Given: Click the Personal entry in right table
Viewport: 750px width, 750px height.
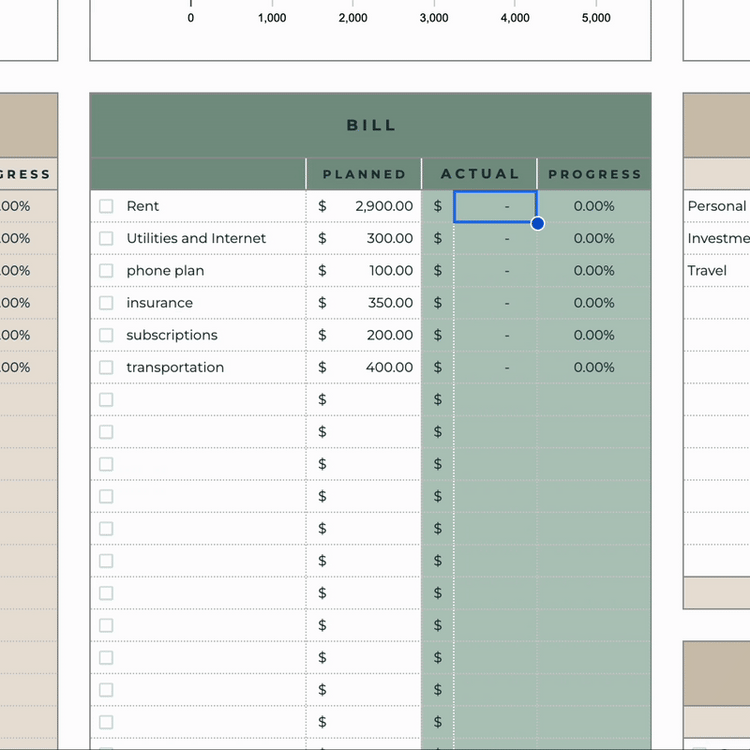Looking at the screenshot, I should pos(716,206).
